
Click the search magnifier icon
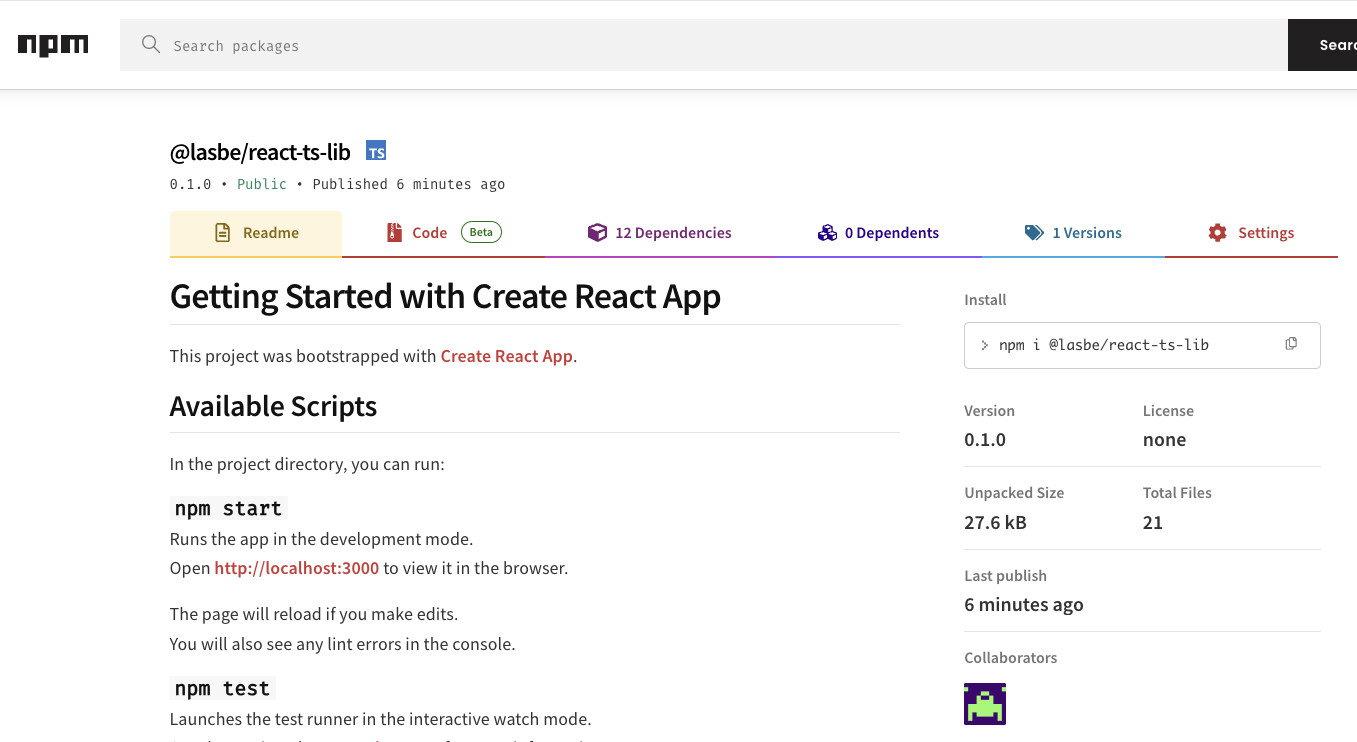coord(151,44)
